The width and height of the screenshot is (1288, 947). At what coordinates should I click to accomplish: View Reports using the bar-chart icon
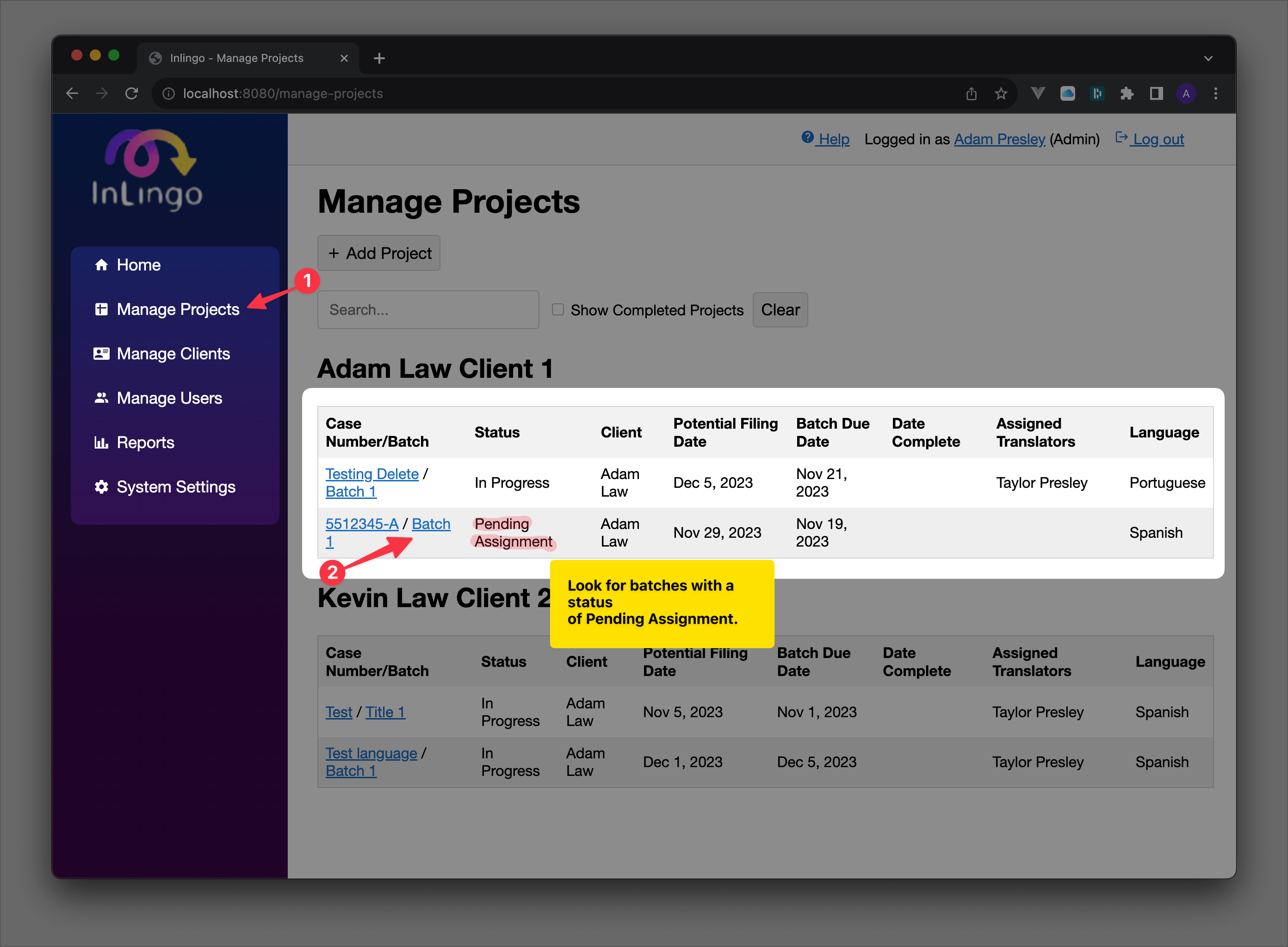(101, 442)
